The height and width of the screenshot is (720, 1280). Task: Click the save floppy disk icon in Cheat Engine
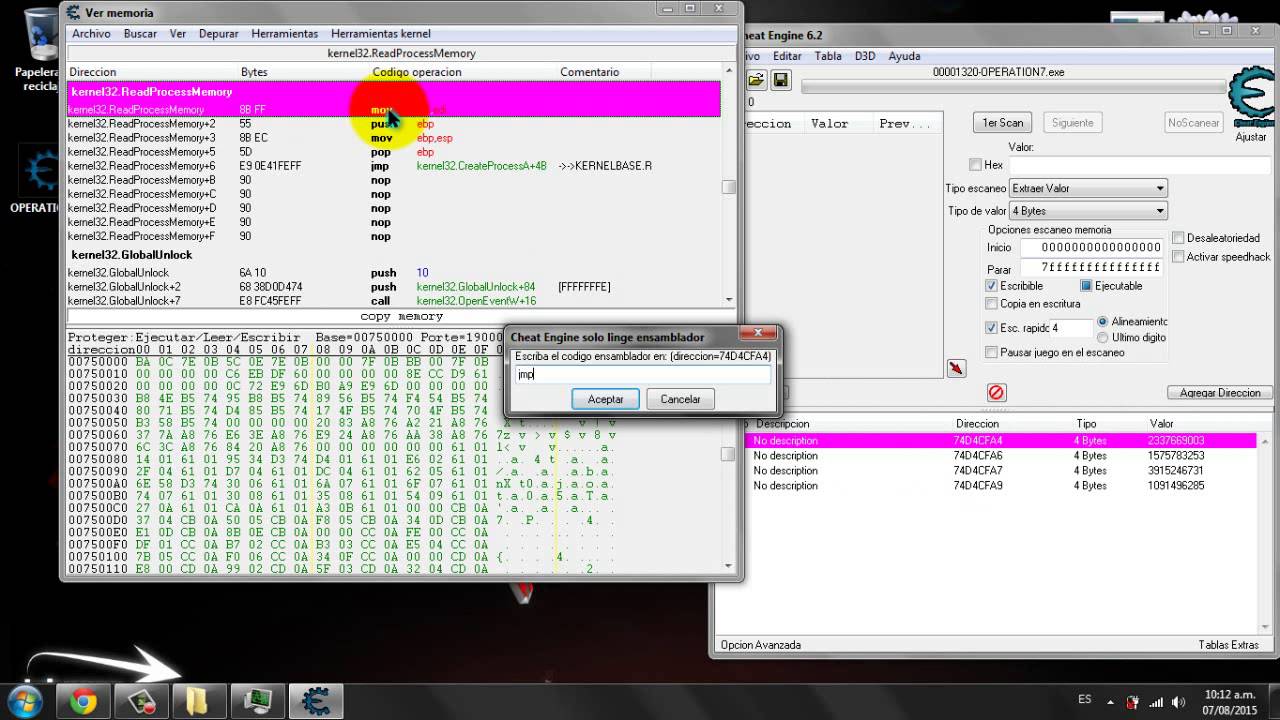pyautogui.click(x=781, y=80)
